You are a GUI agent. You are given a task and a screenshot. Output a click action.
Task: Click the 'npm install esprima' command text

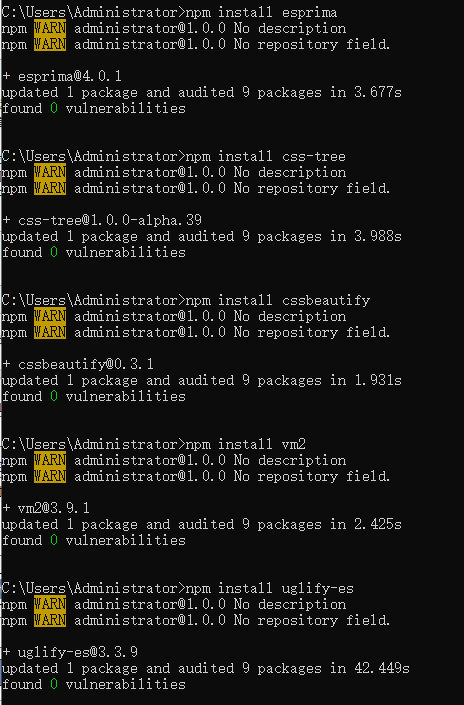tap(261, 12)
